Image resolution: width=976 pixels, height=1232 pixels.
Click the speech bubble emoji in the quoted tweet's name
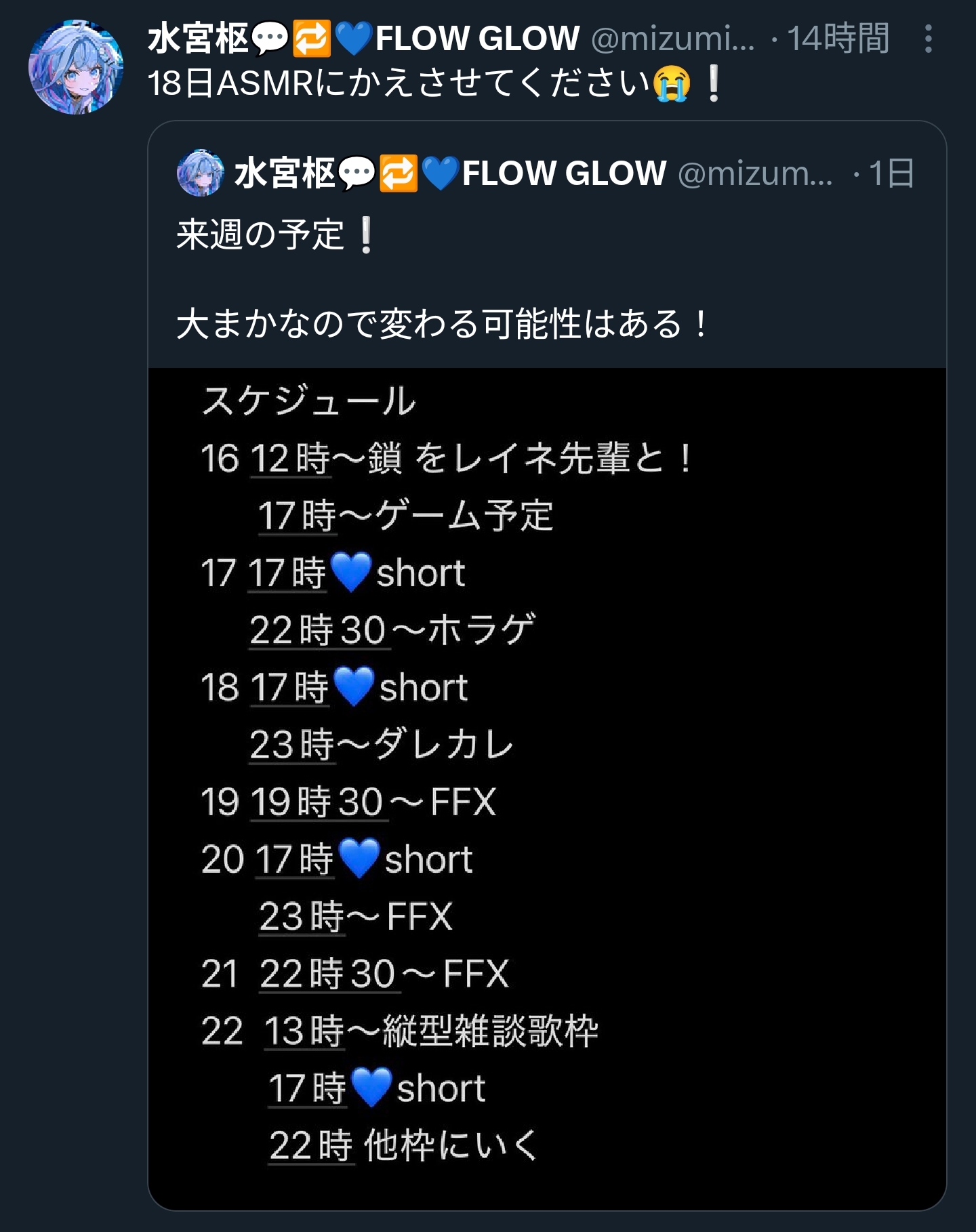(357, 173)
